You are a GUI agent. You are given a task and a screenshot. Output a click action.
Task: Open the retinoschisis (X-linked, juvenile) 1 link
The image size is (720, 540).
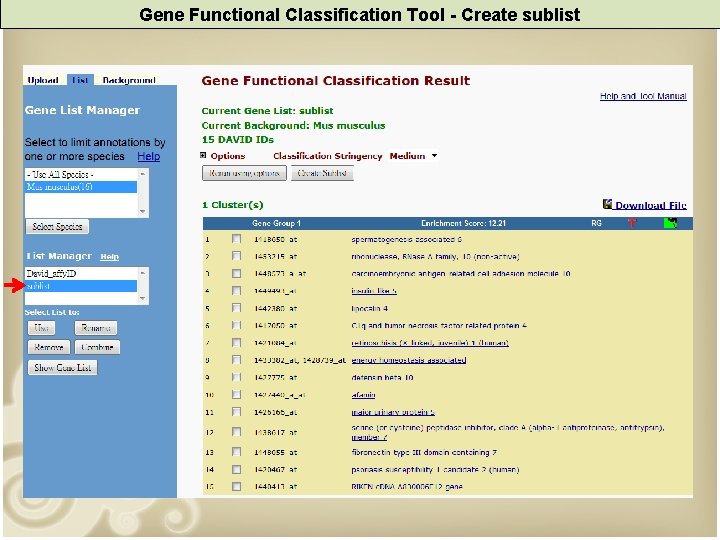tap(430, 343)
